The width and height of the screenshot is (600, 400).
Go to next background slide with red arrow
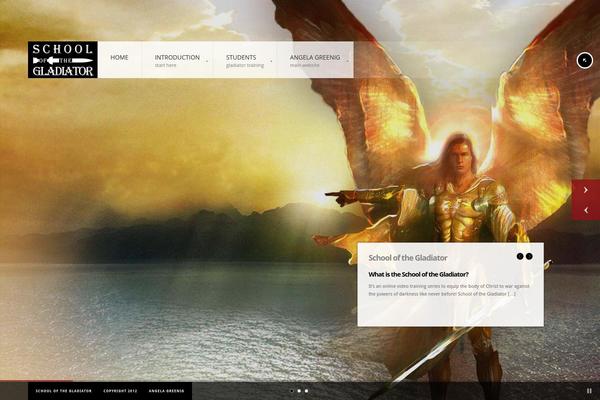click(x=586, y=190)
